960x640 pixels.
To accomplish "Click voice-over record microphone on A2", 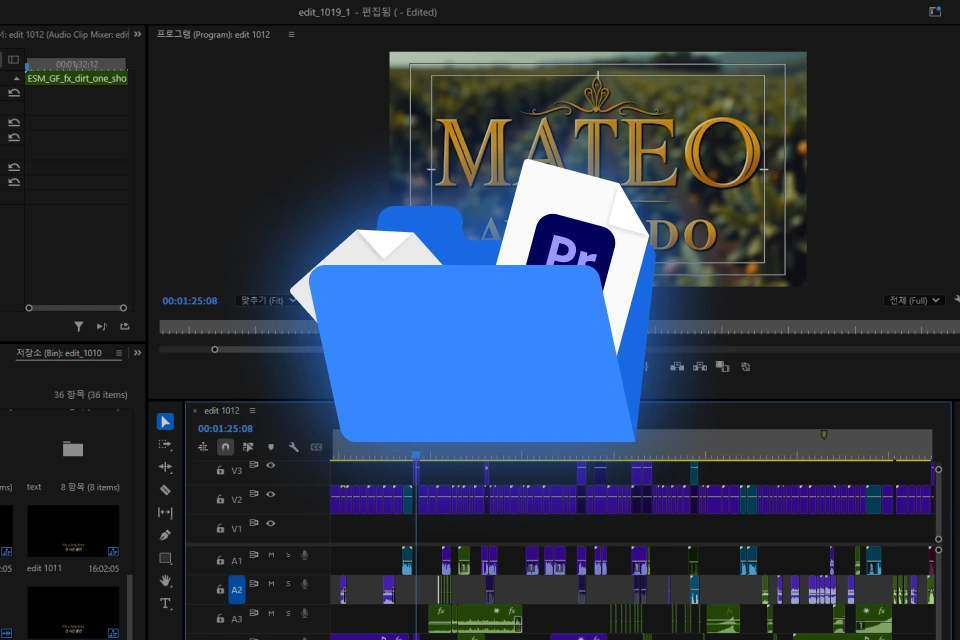I will (304, 584).
